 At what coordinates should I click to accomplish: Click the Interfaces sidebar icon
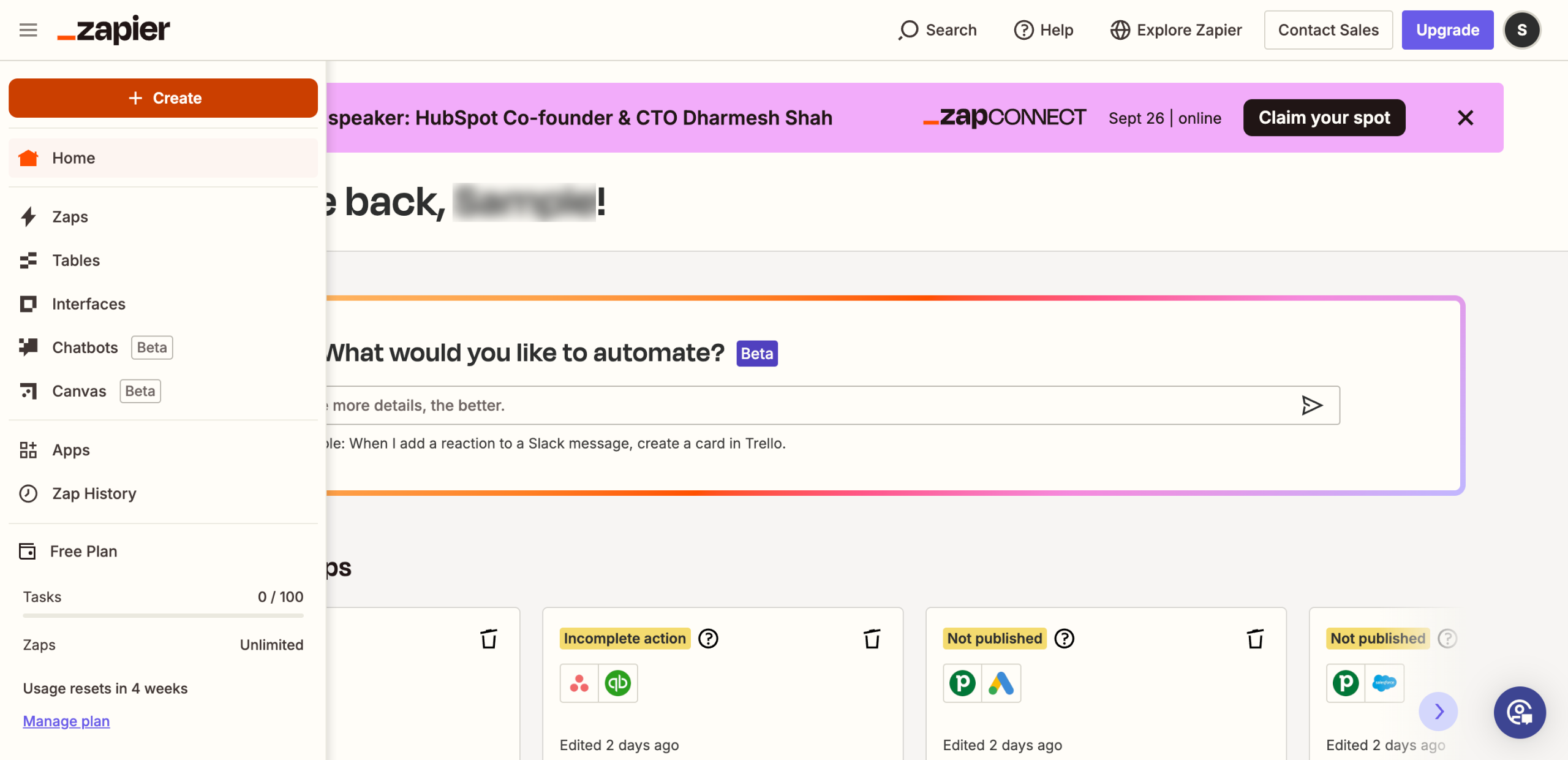point(28,304)
